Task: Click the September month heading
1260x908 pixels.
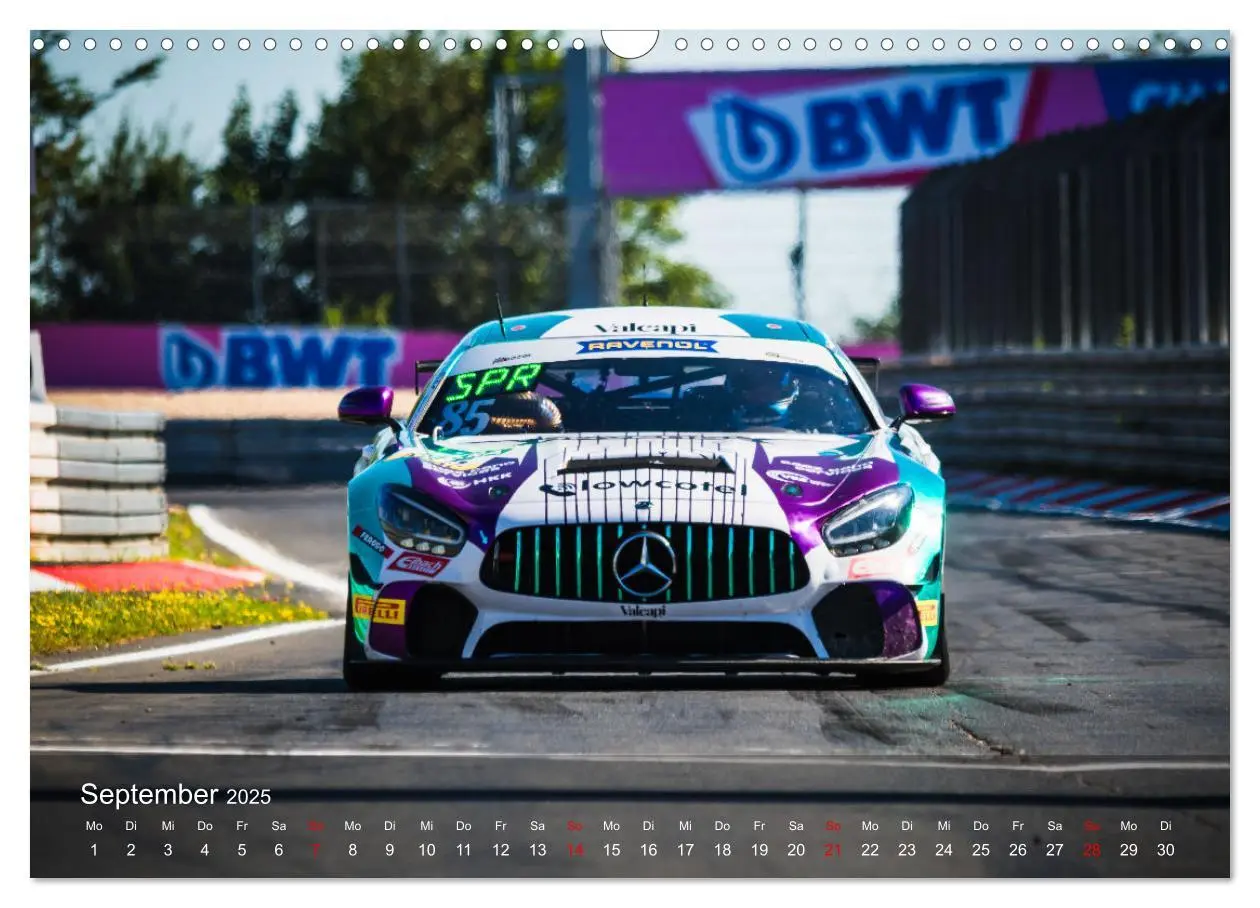Action: [149, 795]
